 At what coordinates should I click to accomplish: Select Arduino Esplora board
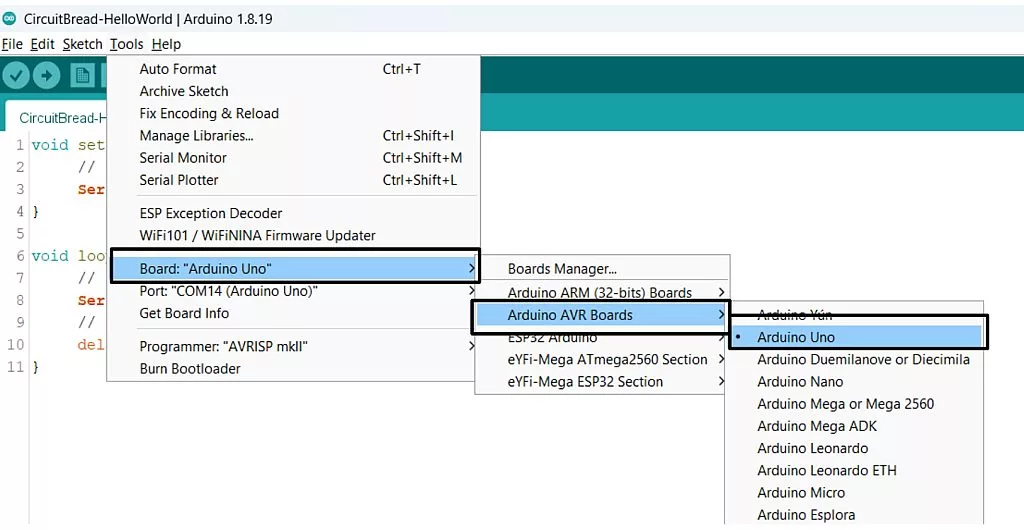tap(855, 515)
